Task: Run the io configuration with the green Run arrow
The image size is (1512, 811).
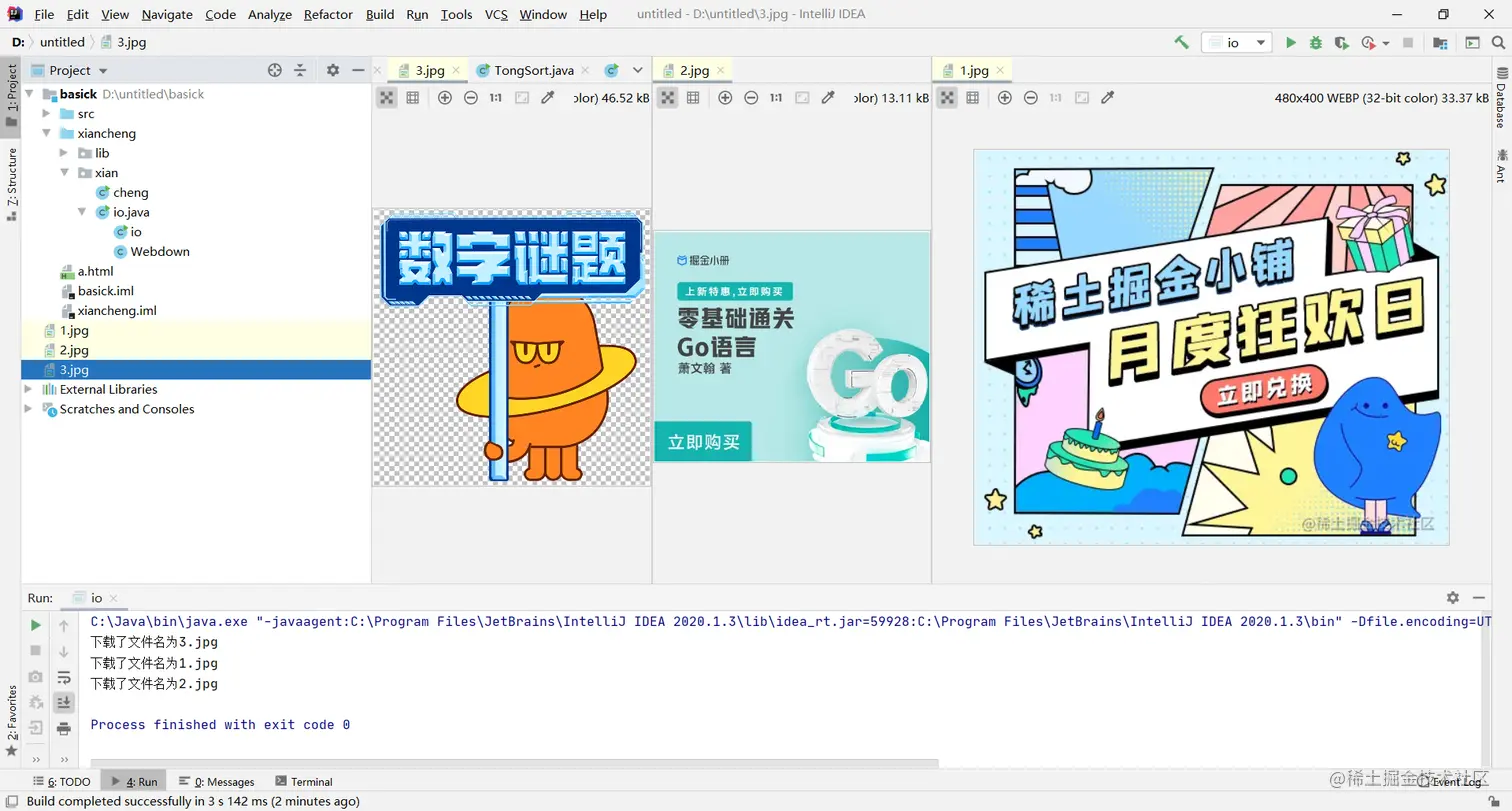Action: 1292,42
